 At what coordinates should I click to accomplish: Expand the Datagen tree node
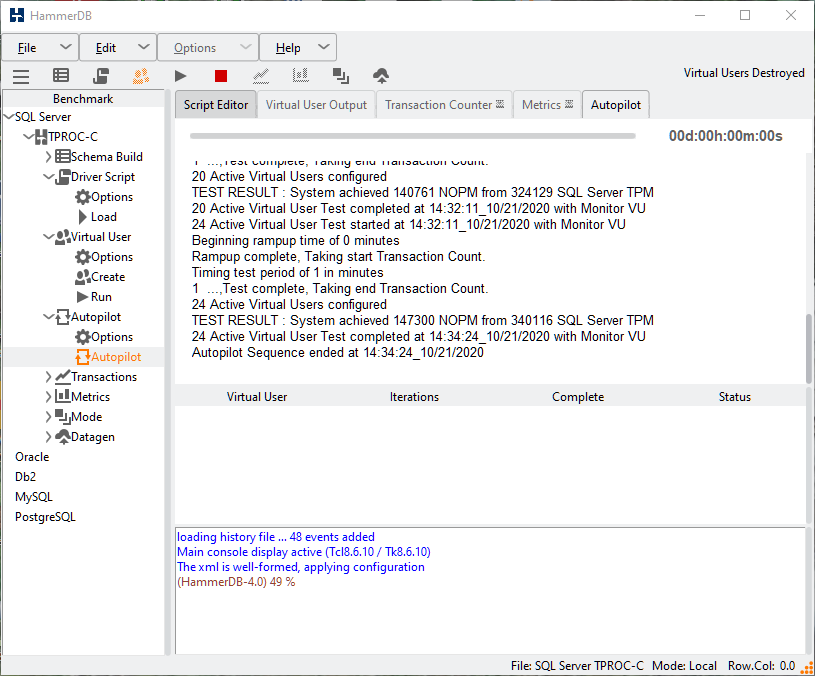(48, 437)
